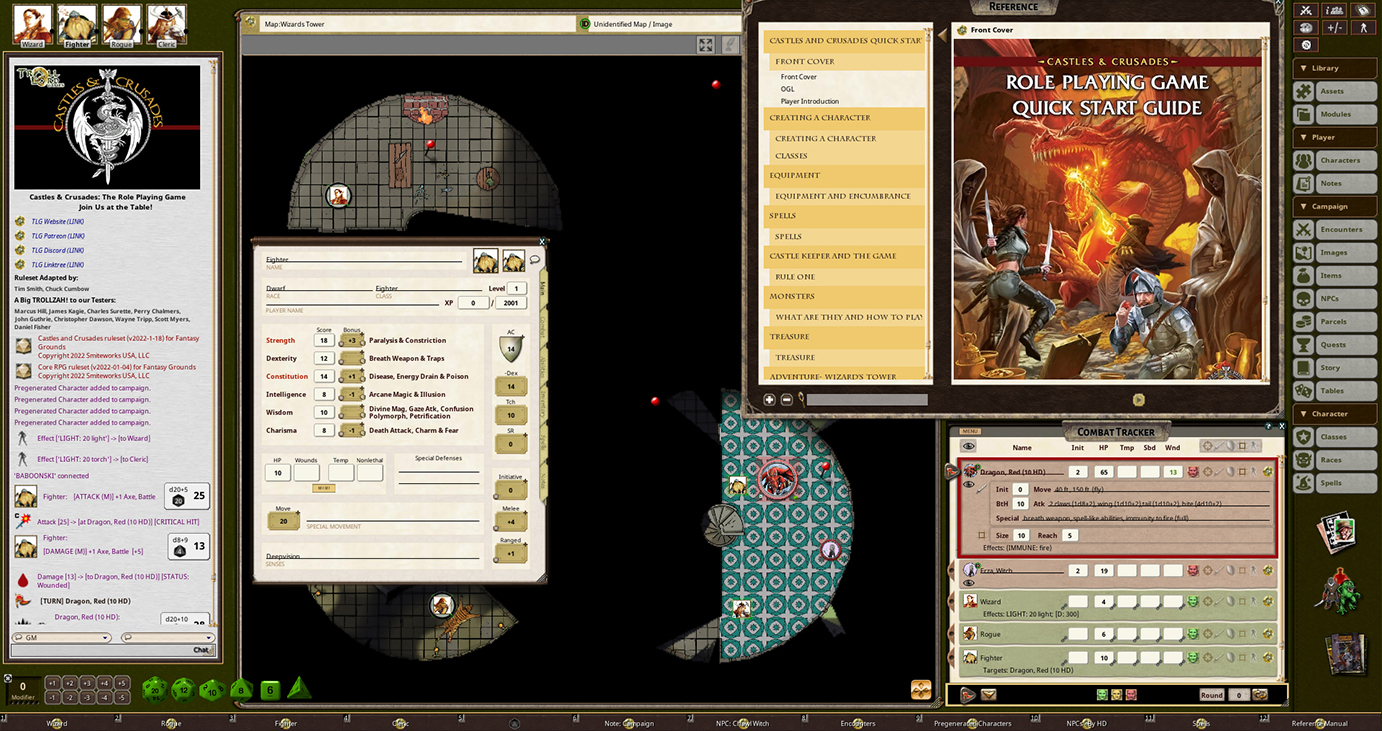Viewport: 1382px width, 731px height.
Task: Expand Adventure- Wizard's Tower chapter
Action: coord(843,376)
